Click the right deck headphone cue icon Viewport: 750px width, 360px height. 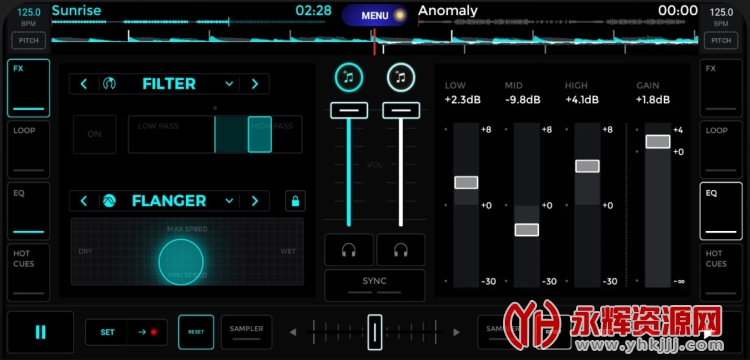pos(401,250)
